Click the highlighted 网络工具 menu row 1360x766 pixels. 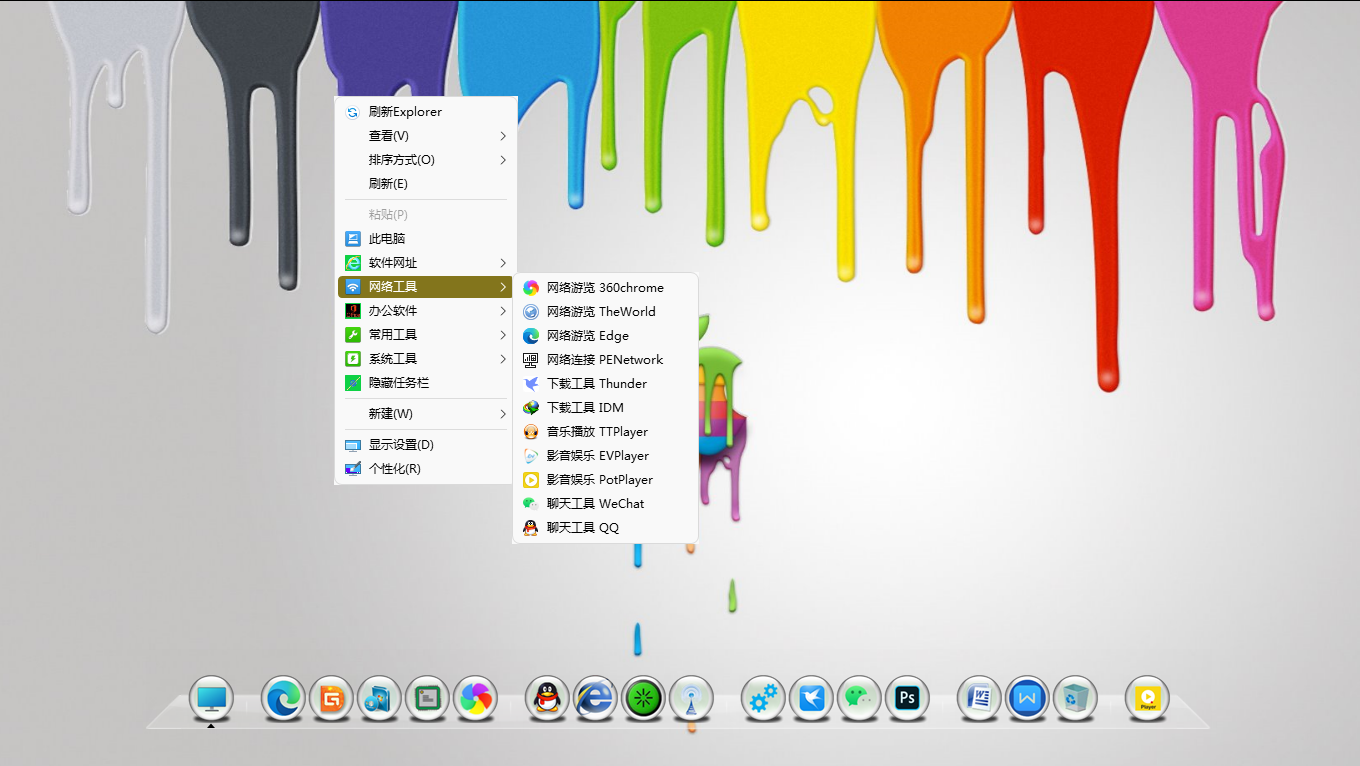(x=425, y=287)
